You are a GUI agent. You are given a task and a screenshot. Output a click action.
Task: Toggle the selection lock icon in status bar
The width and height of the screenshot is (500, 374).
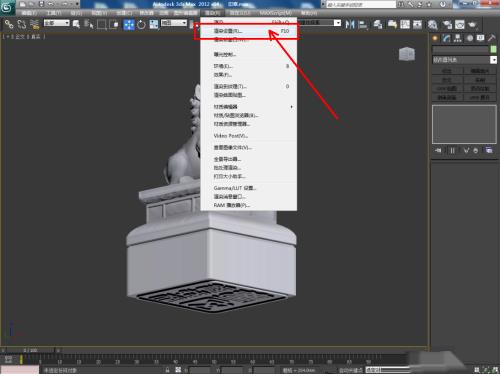tap(167, 370)
